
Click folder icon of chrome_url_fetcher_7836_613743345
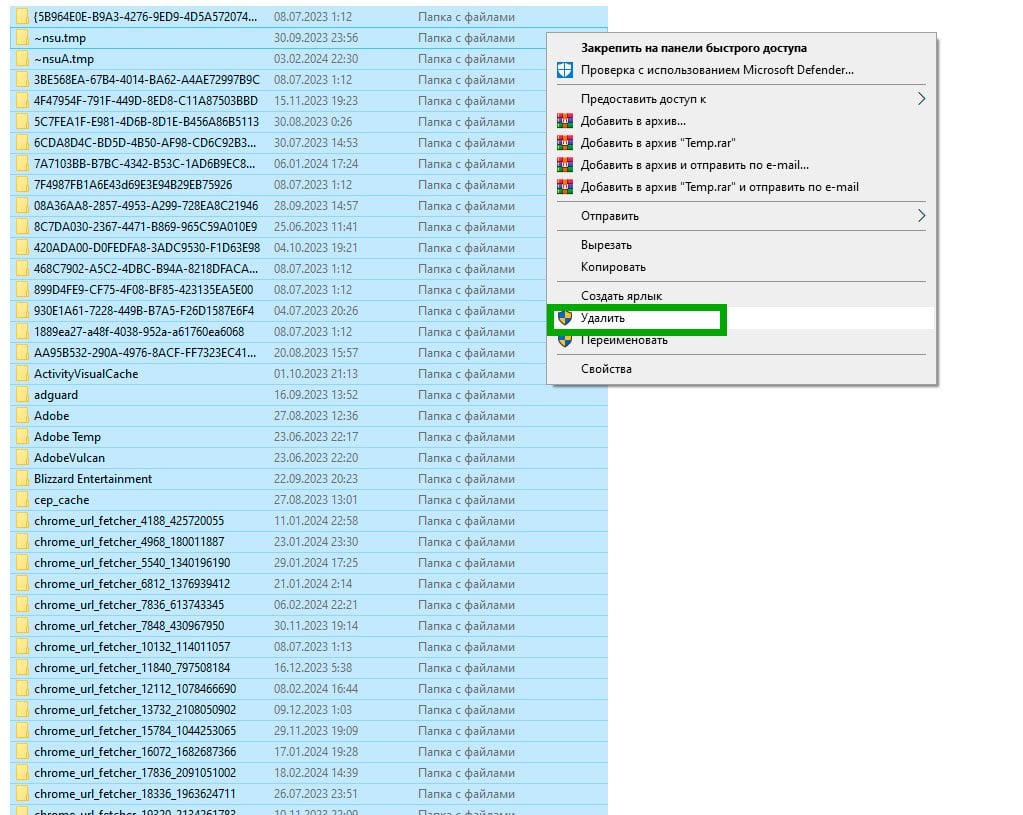pyautogui.click(x=22, y=605)
